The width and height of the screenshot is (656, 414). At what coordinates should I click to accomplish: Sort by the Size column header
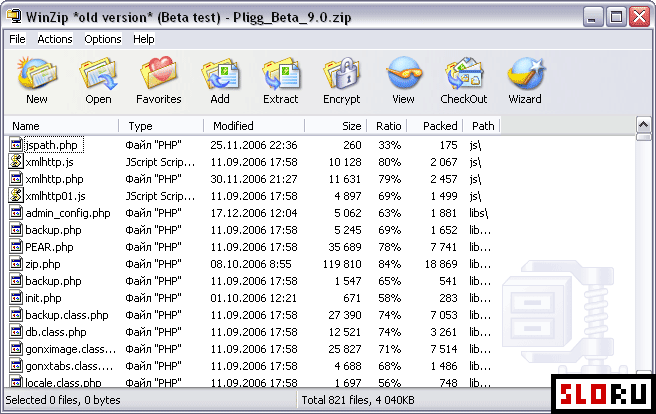pos(336,126)
